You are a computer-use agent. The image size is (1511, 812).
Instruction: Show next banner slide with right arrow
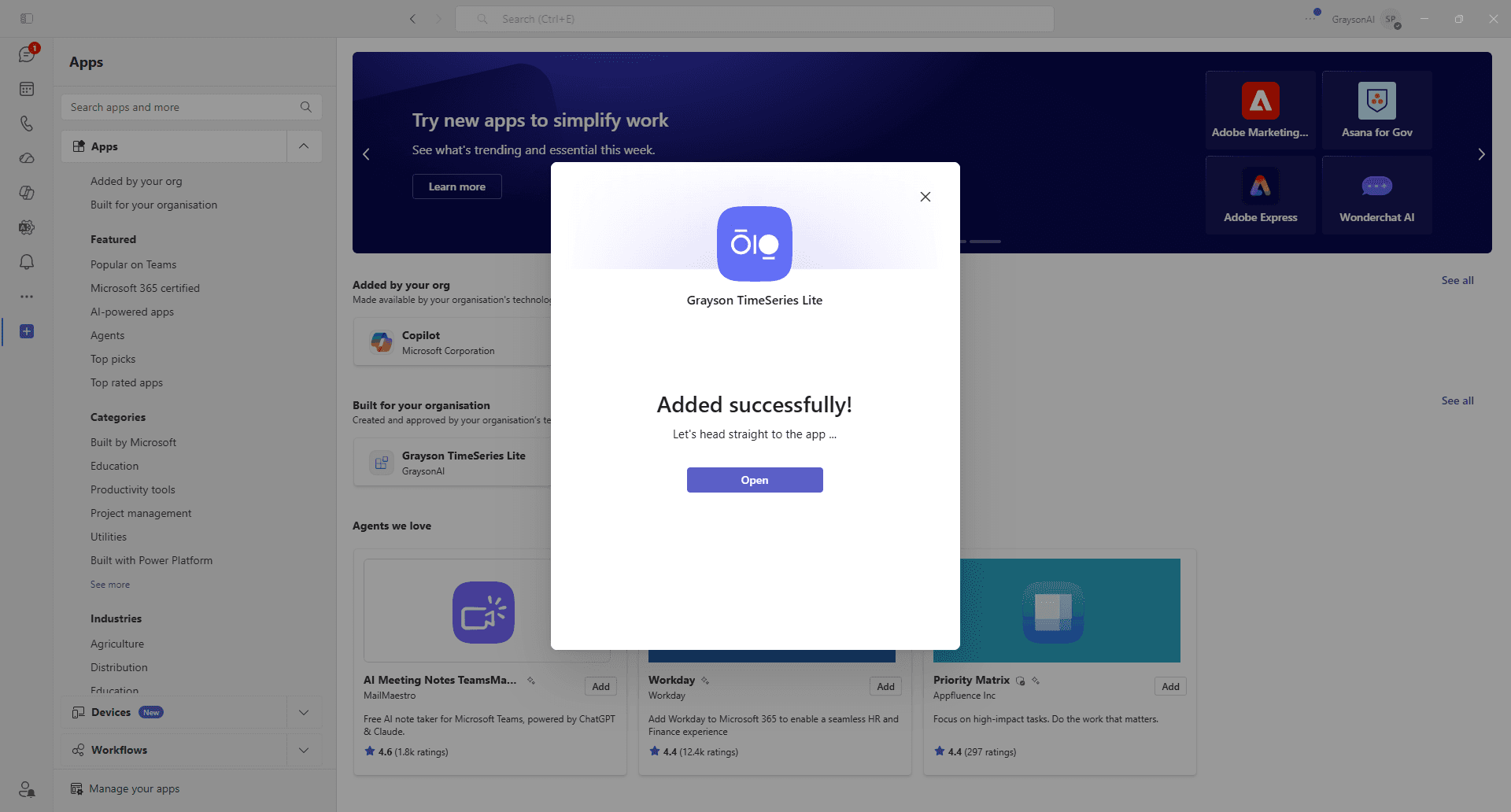(x=1481, y=154)
